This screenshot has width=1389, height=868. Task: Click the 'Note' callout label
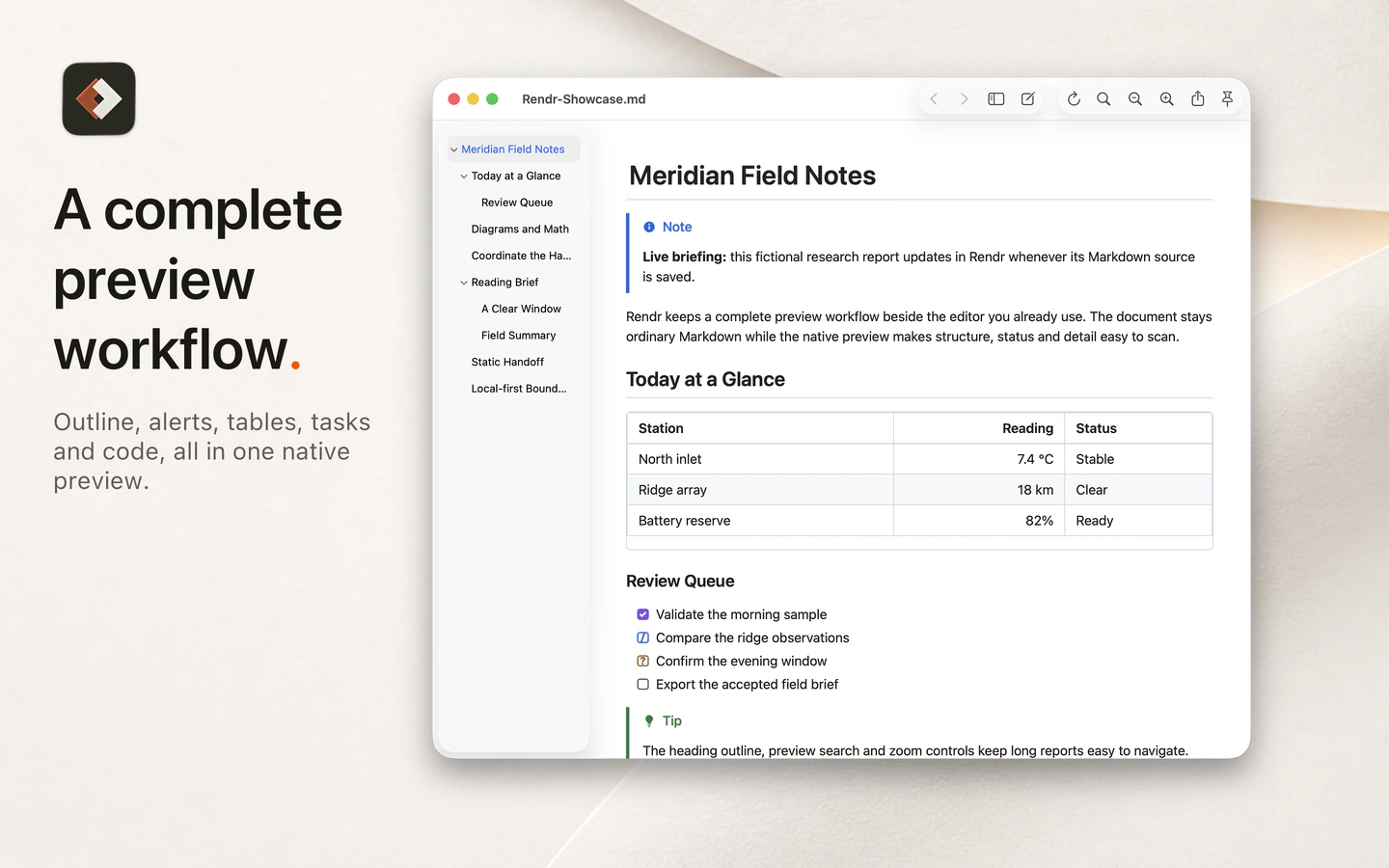[x=677, y=227]
